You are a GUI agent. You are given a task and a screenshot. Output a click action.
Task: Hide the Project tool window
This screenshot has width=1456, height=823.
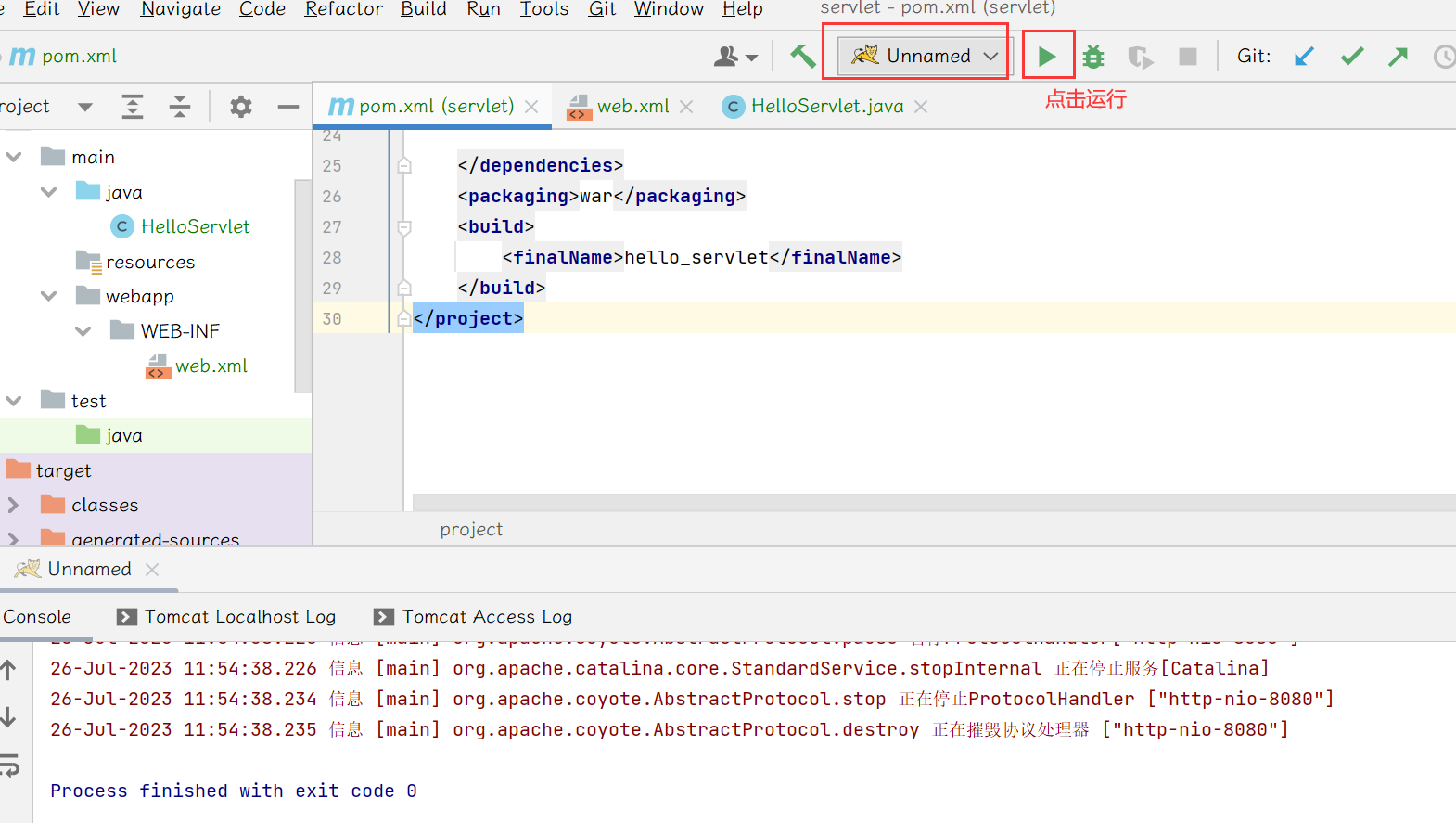tap(288, 107)
